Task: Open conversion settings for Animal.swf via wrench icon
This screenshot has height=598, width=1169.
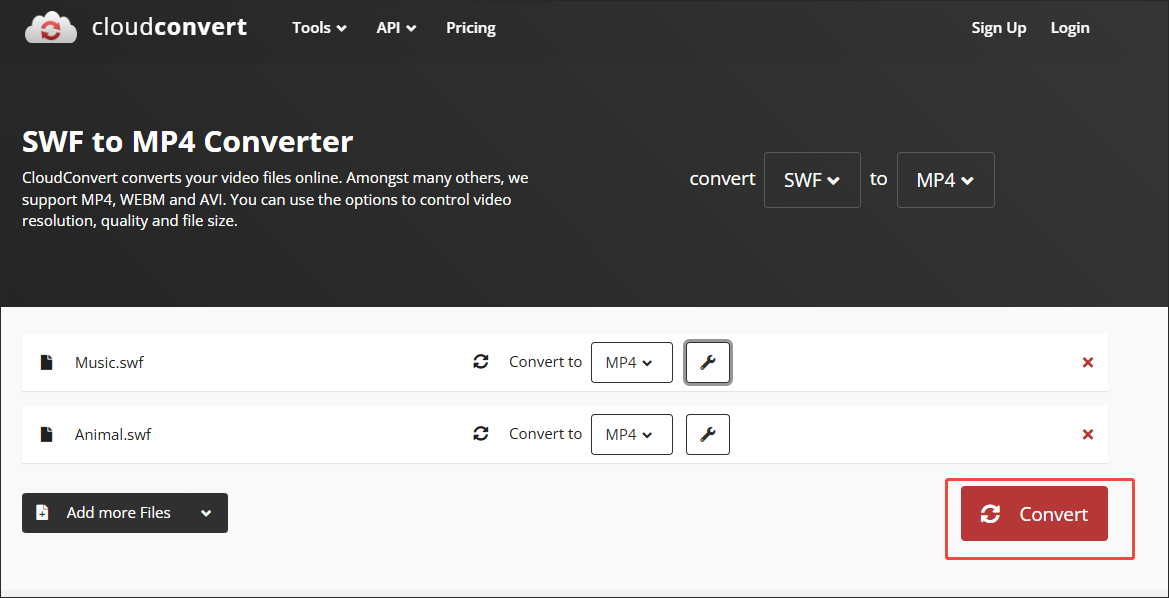Action: click(x=707, y=434)
